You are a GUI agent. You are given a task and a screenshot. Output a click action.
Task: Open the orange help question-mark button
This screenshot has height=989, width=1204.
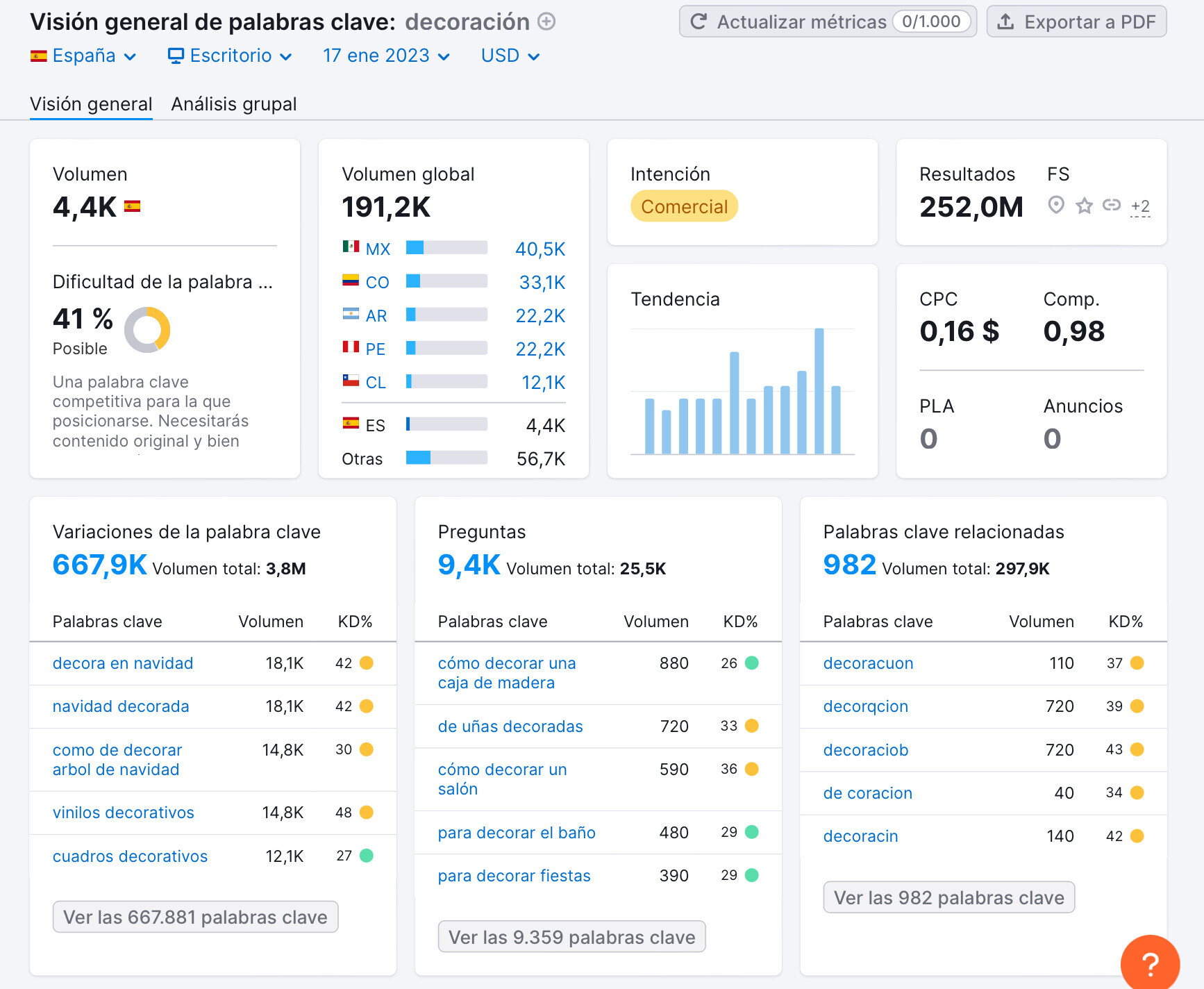(x=1150, y=963)
